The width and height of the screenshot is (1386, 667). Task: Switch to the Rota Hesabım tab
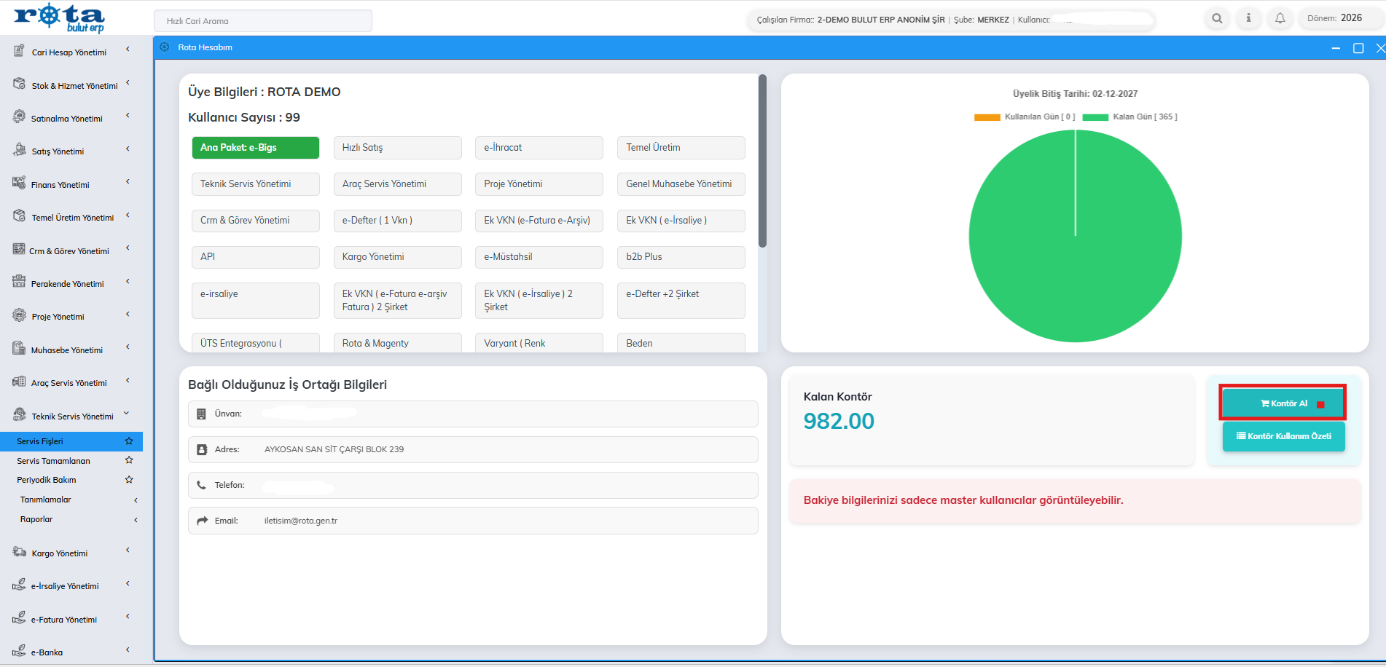[x=204, y=47]
